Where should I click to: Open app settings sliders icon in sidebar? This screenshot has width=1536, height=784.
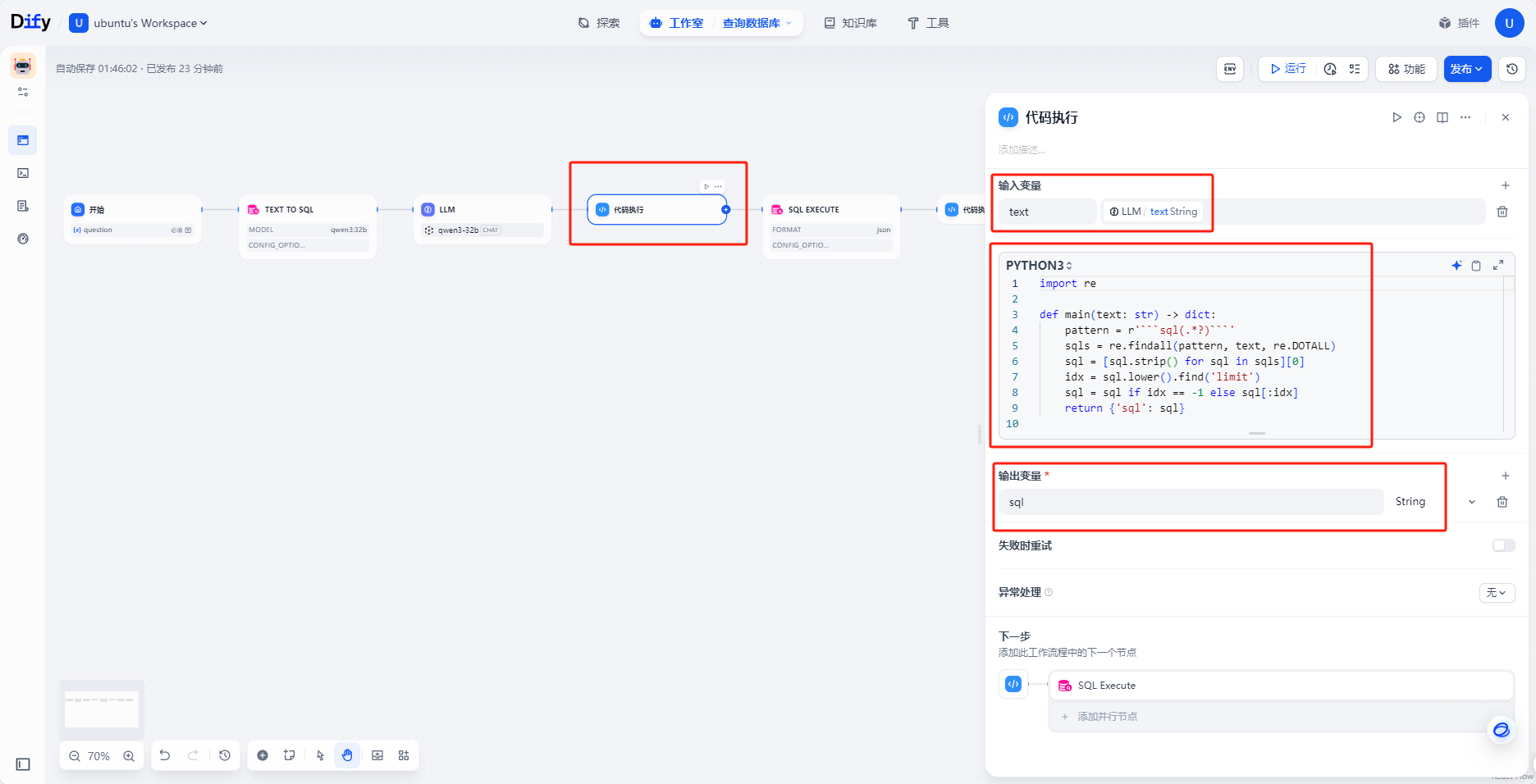click(23, 92)
